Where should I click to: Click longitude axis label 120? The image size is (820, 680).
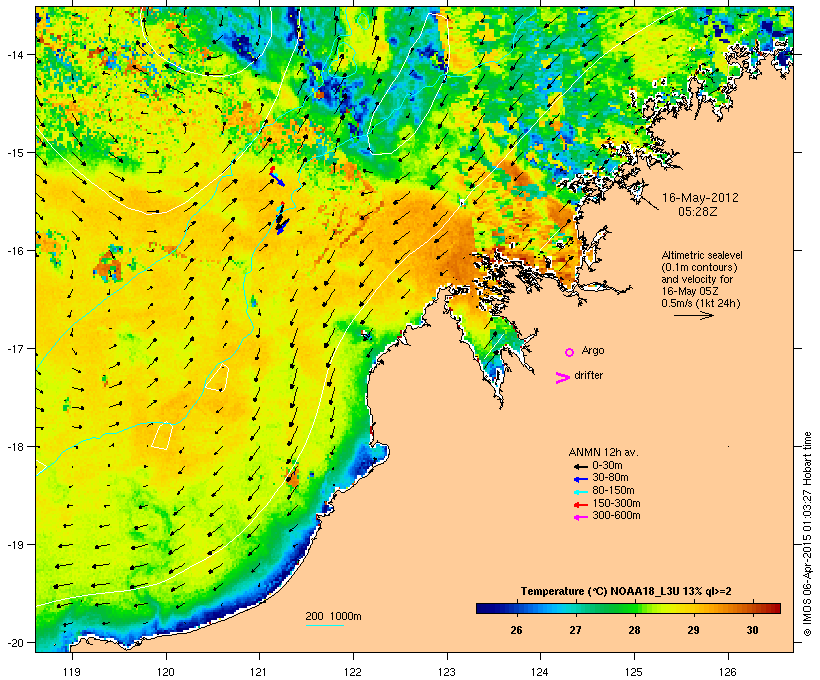[x=166, y=672]
